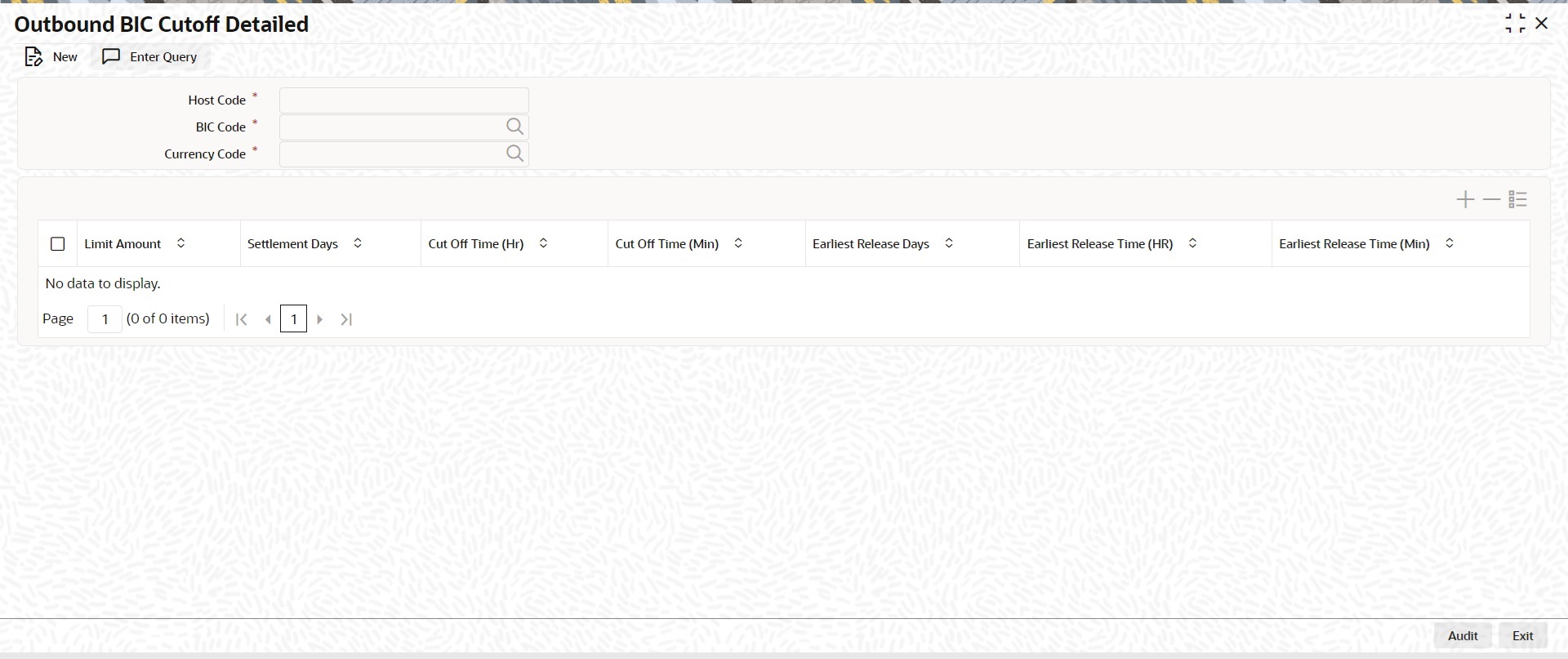Sort by Cut Off Time (Hr) arrows
The image size is (1568, 659).
tap(543, 243)
